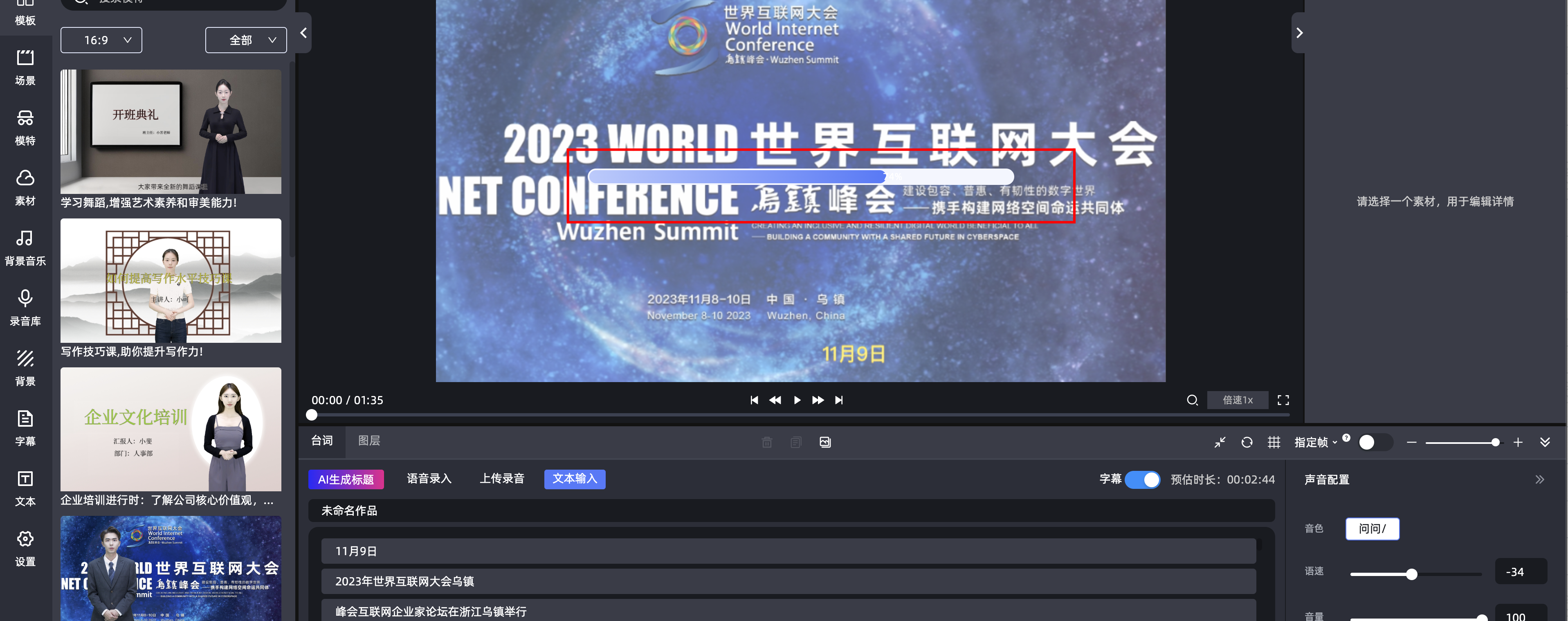The image size is (1568, 621).
Task: Click the grid icon in timeline toolbar
Action: pyautogui.click(x=1274, y=443)
